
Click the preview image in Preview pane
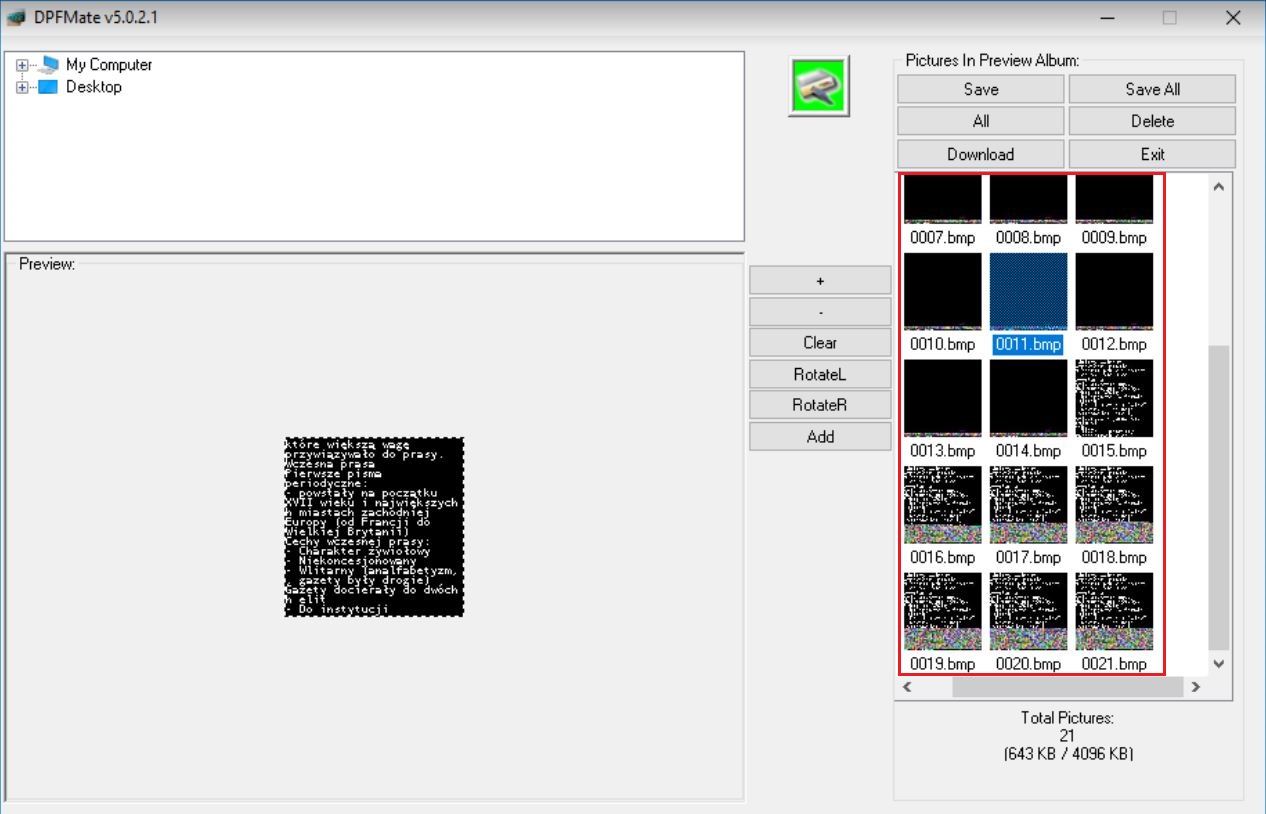374,526
